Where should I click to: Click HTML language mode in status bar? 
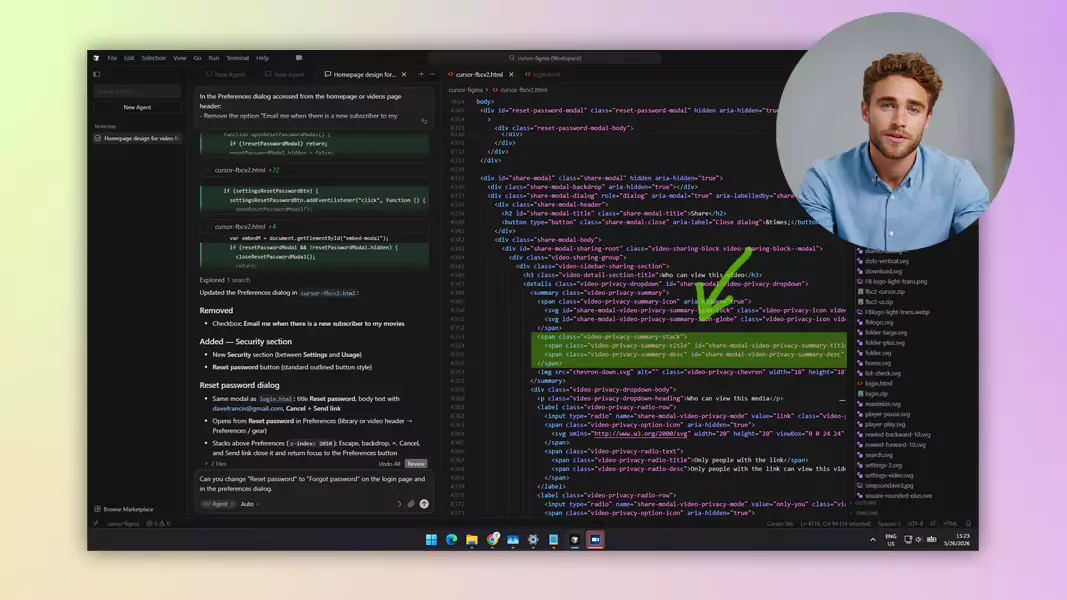point(950,524)
